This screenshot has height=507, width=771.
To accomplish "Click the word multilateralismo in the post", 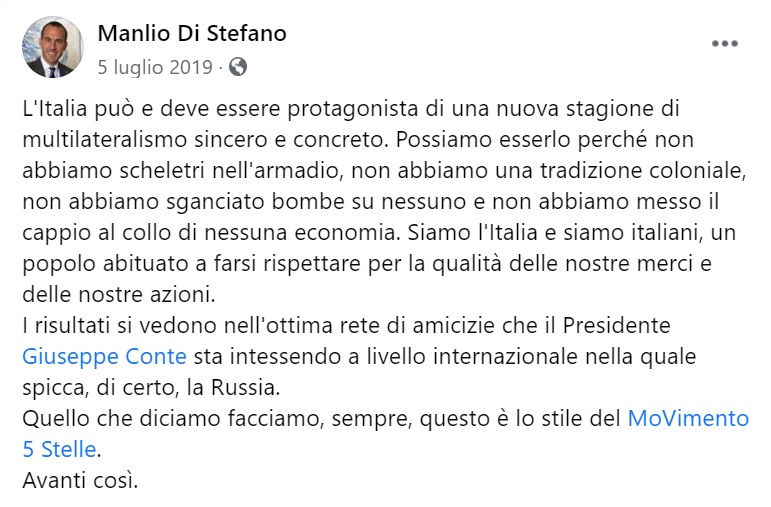I will coord(105,140).
